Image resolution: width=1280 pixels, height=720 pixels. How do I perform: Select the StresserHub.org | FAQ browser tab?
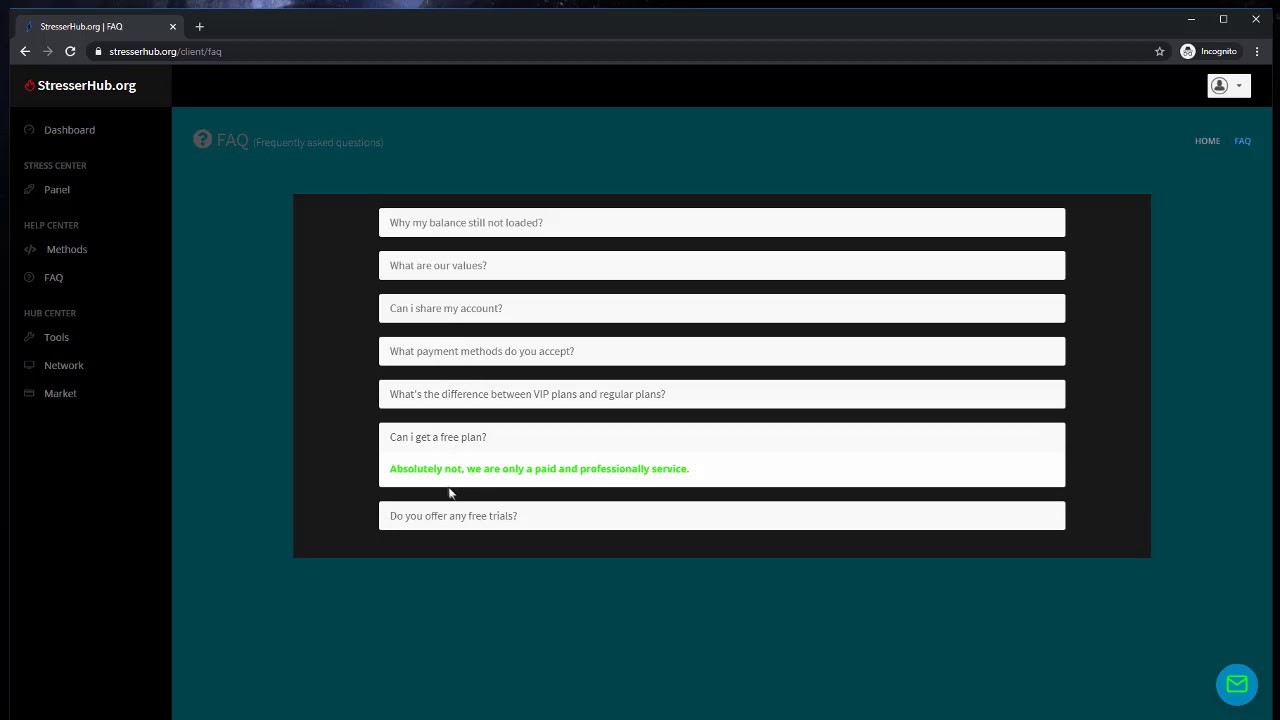98,27
